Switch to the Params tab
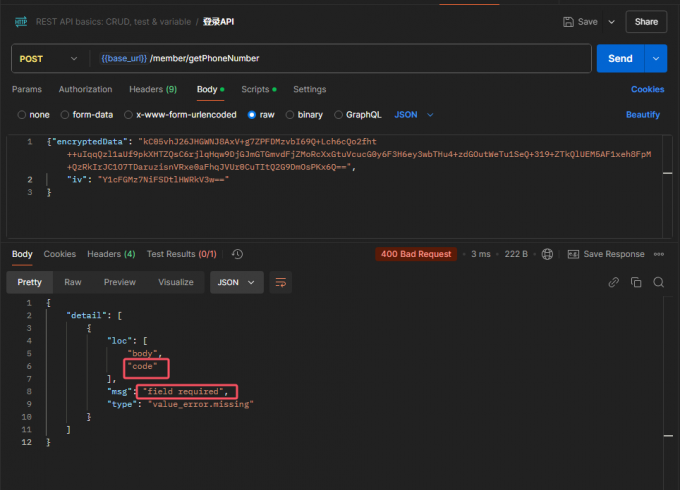680x490 pixels. [x=27, y=89]
